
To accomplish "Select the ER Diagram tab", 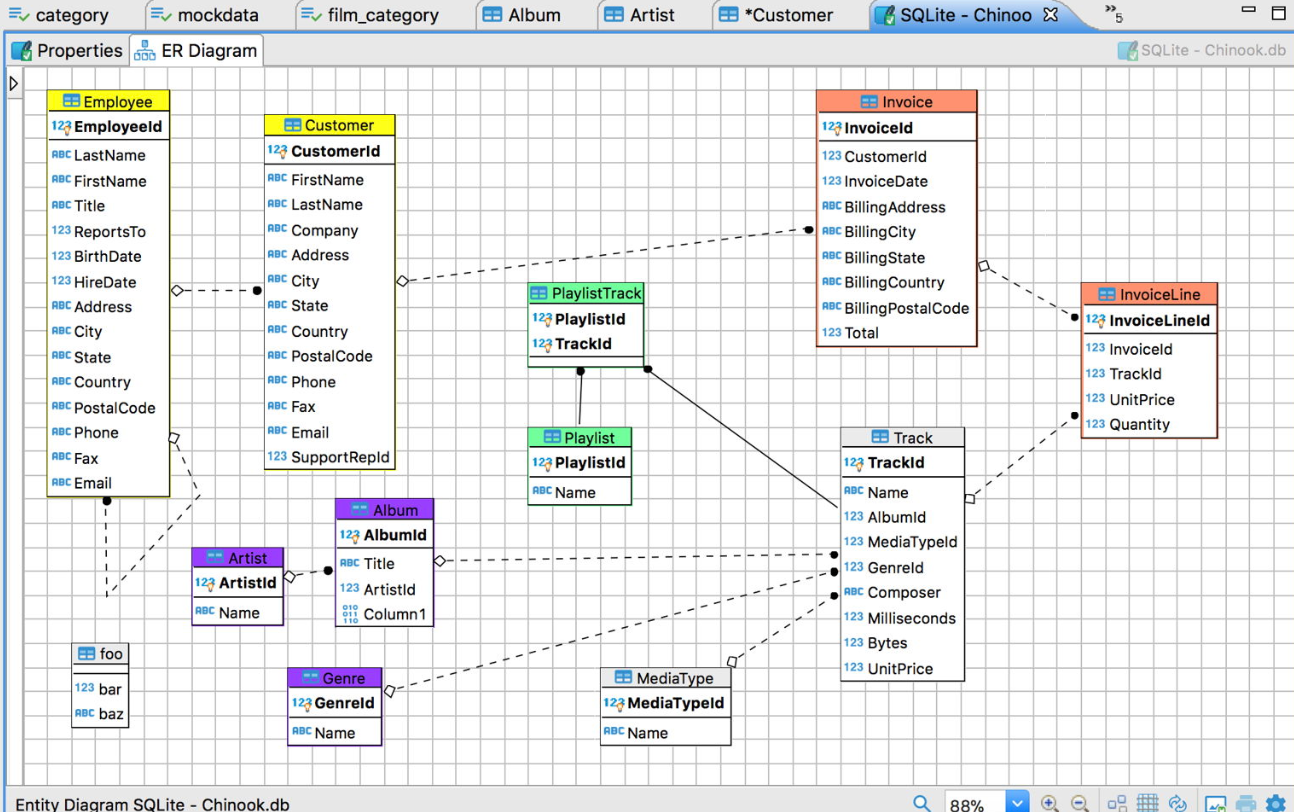I will [197, 50].
